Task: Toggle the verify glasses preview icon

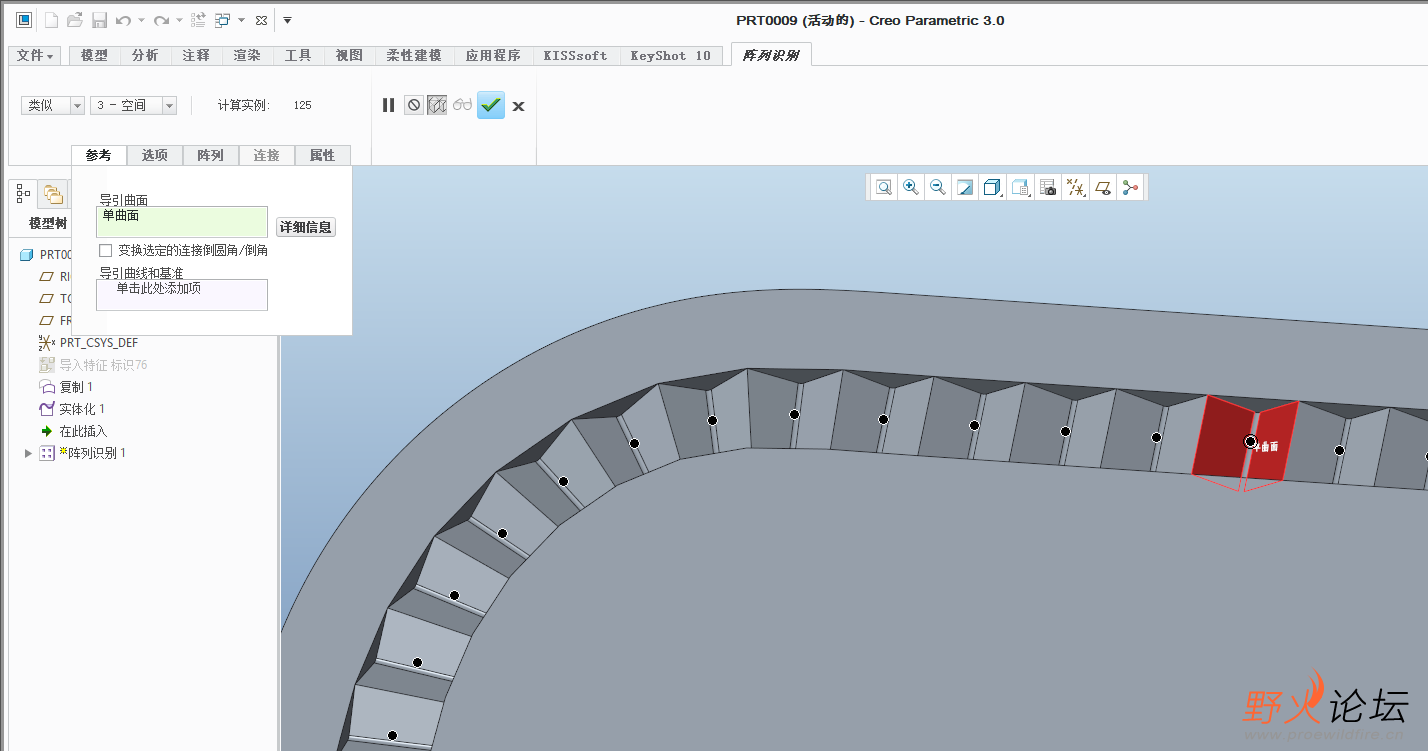Action: [x=462, y=105]
